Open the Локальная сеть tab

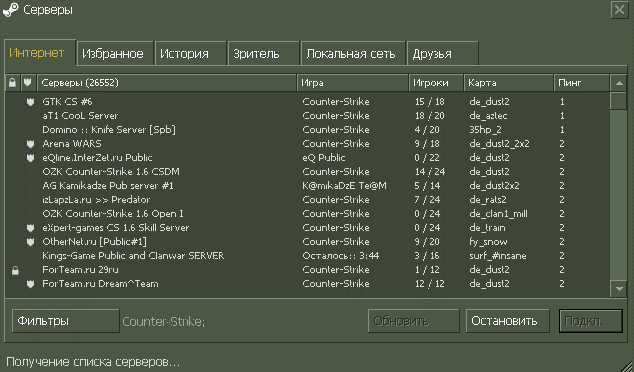[353, 53]
